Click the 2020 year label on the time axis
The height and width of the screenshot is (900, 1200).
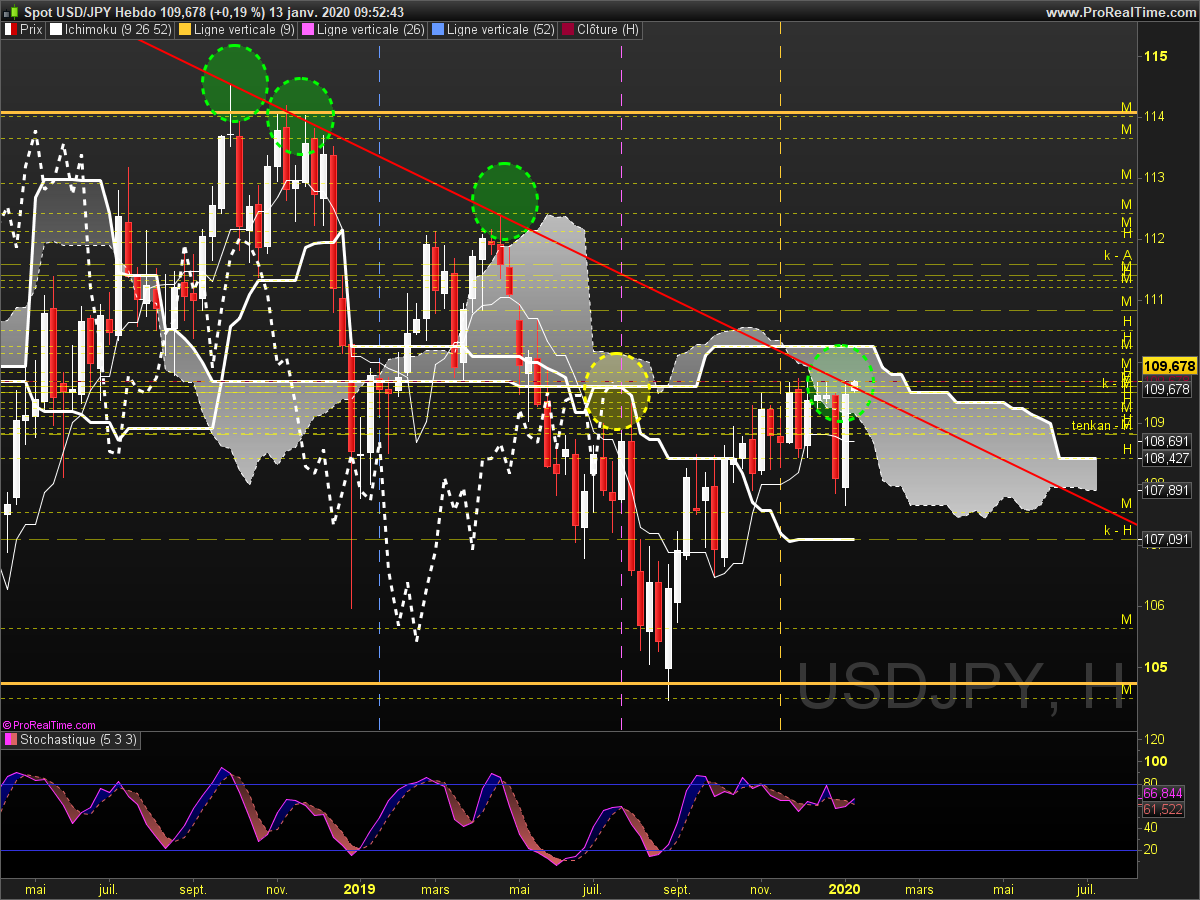pyautogui.click(x=845, y=888)
